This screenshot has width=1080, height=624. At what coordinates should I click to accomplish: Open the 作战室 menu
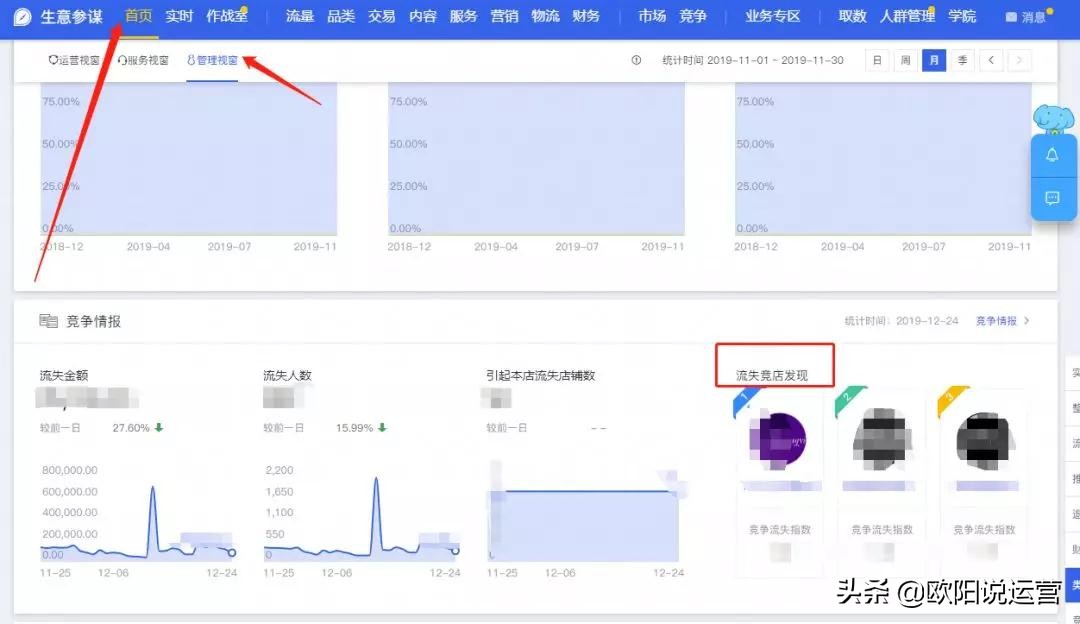227,16
